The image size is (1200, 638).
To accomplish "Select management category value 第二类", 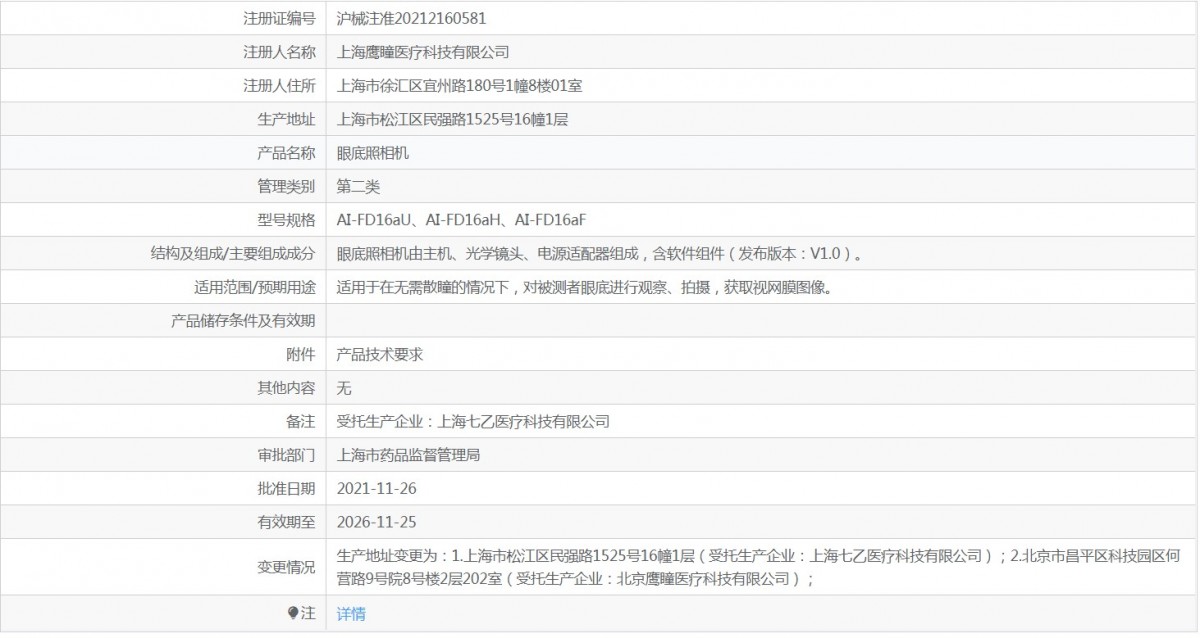I will pos(358,186).
